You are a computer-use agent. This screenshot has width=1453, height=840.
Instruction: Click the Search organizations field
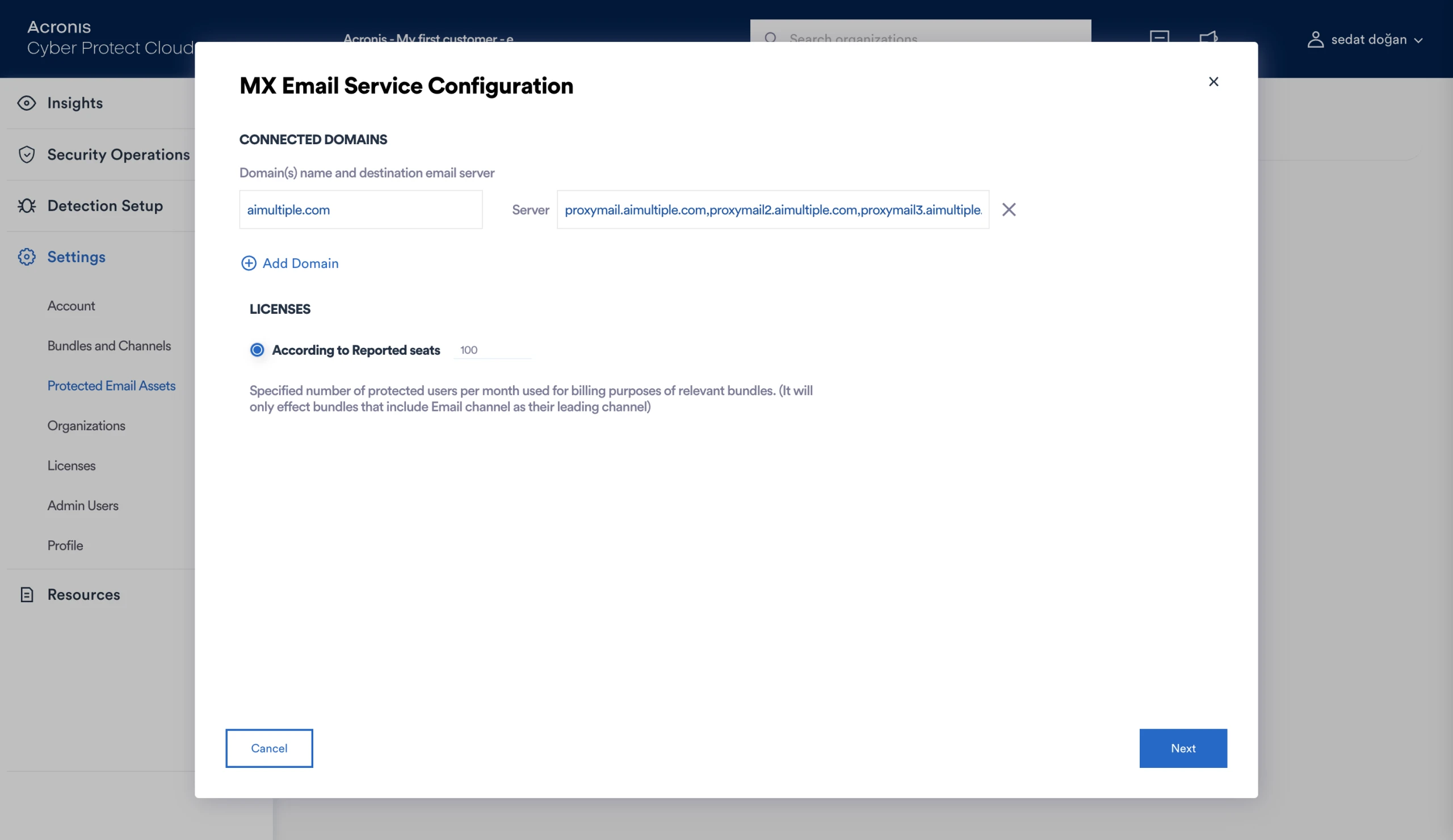coord(920,31)
